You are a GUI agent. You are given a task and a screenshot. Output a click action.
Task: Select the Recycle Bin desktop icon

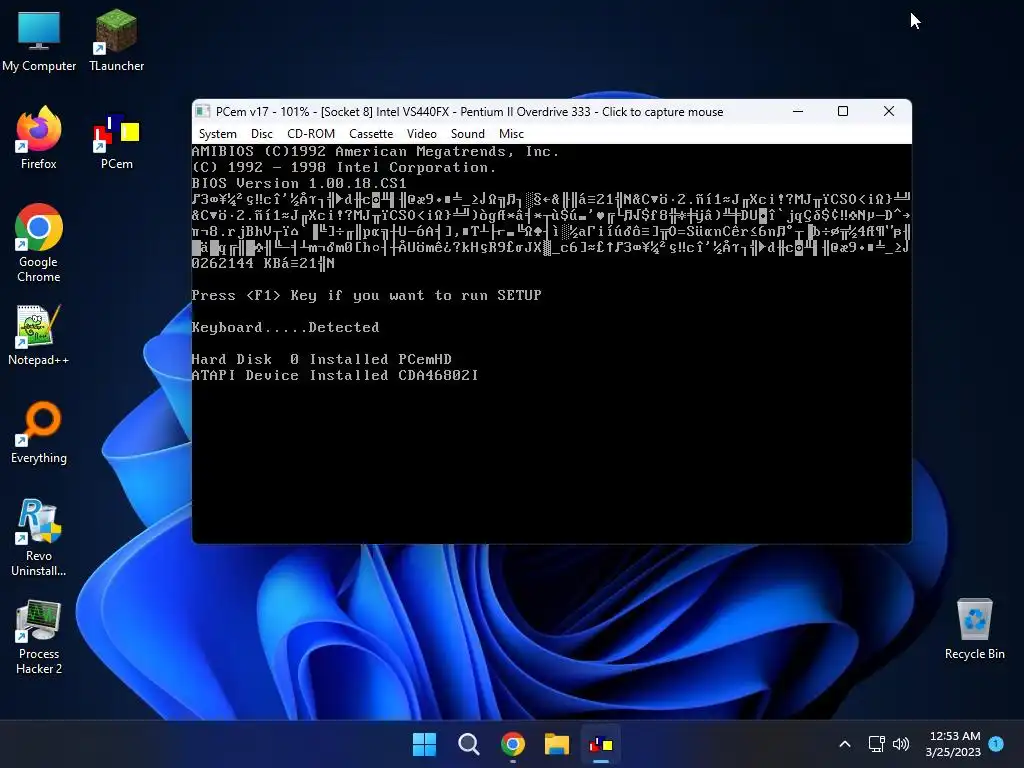click(974, 629)
